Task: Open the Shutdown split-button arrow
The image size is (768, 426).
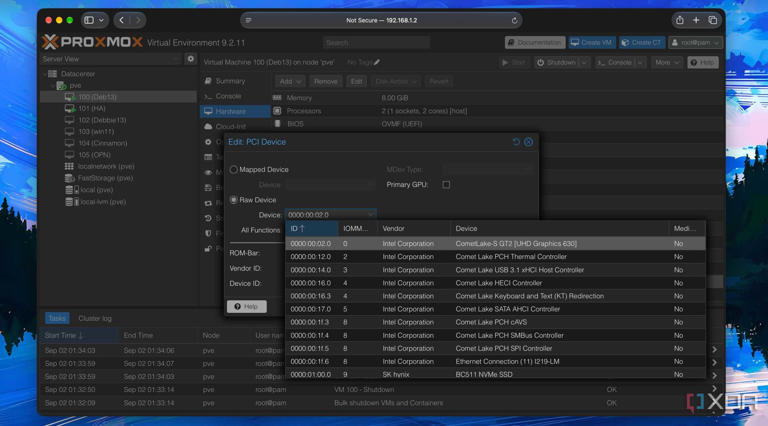Action: [x=584, y=63]
